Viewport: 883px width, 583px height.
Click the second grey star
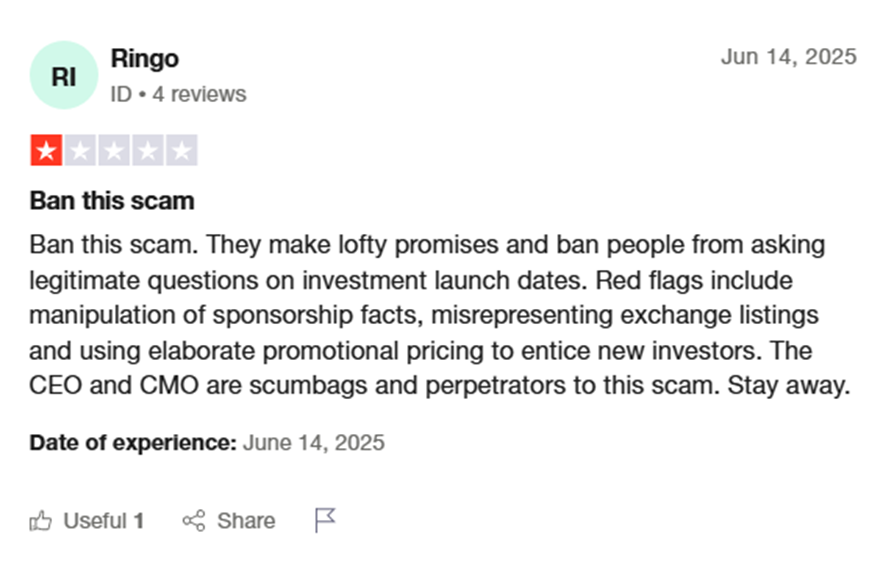pyautogui.click(x=80, y=150)
